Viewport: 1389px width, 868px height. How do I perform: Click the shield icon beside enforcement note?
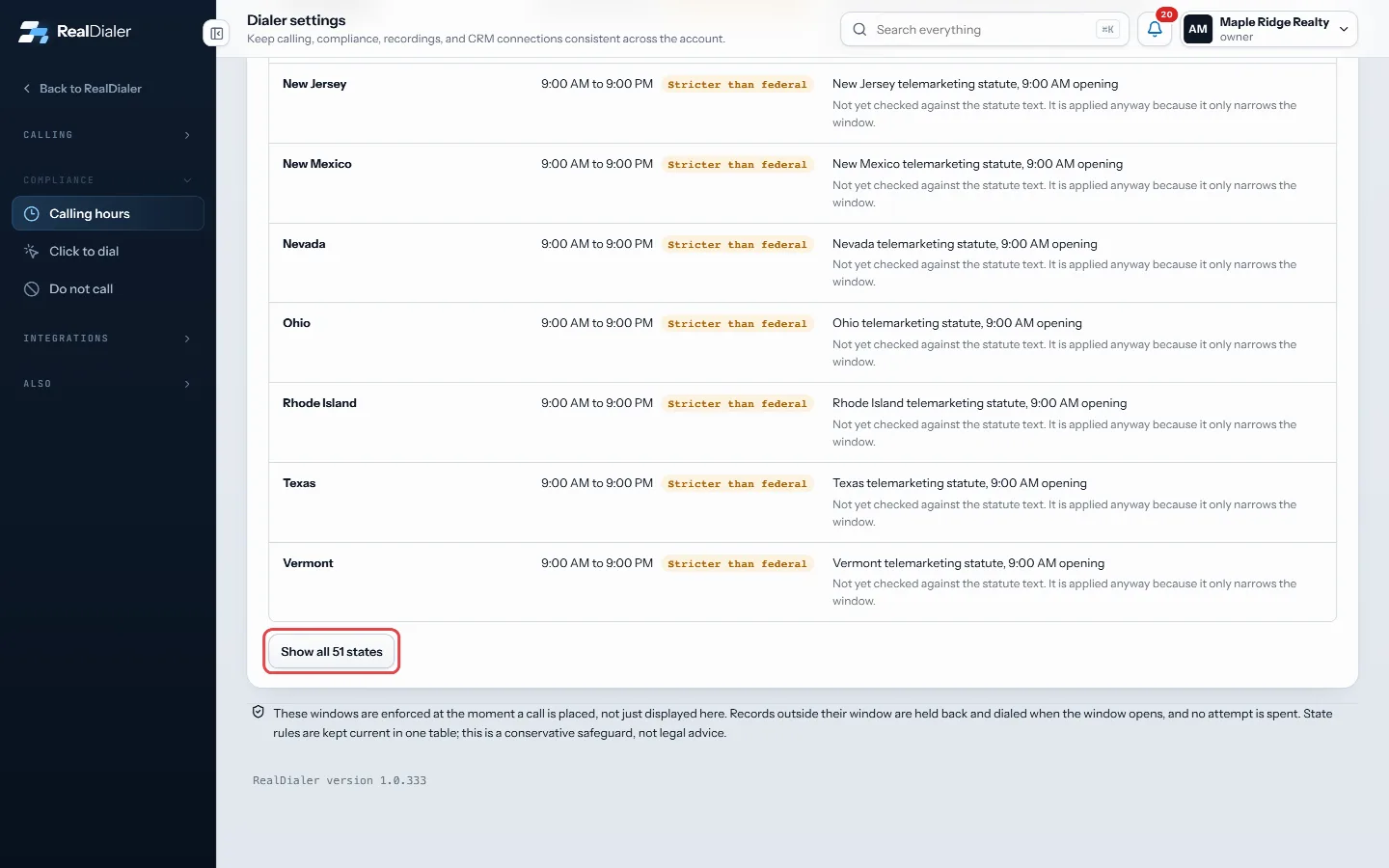click(x=259, y=713)
